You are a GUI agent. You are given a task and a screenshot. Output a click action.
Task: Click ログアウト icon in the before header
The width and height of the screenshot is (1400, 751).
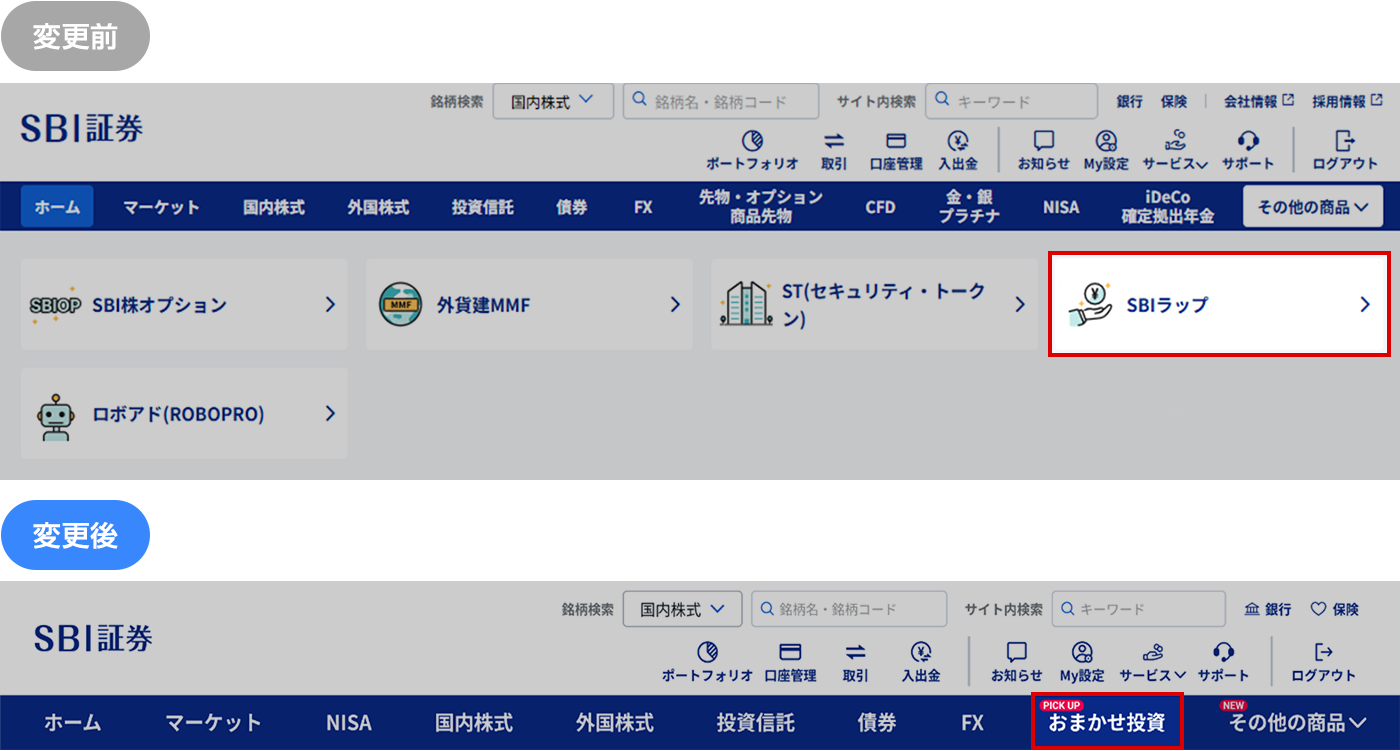click(x=1345, y=151)
